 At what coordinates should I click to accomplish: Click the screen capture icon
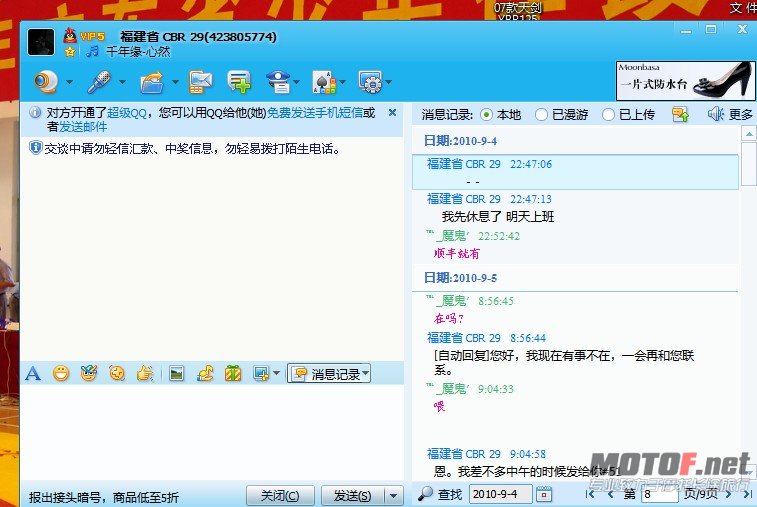click(x=261, y=373)
